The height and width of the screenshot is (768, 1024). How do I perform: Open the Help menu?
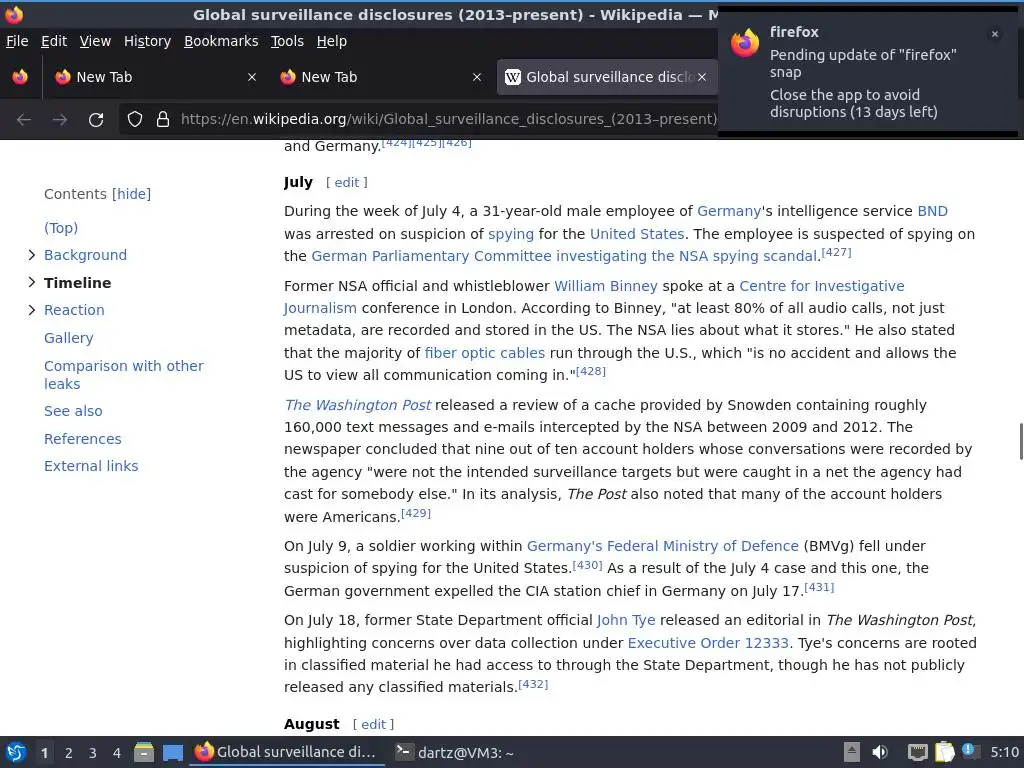(331, 41)
